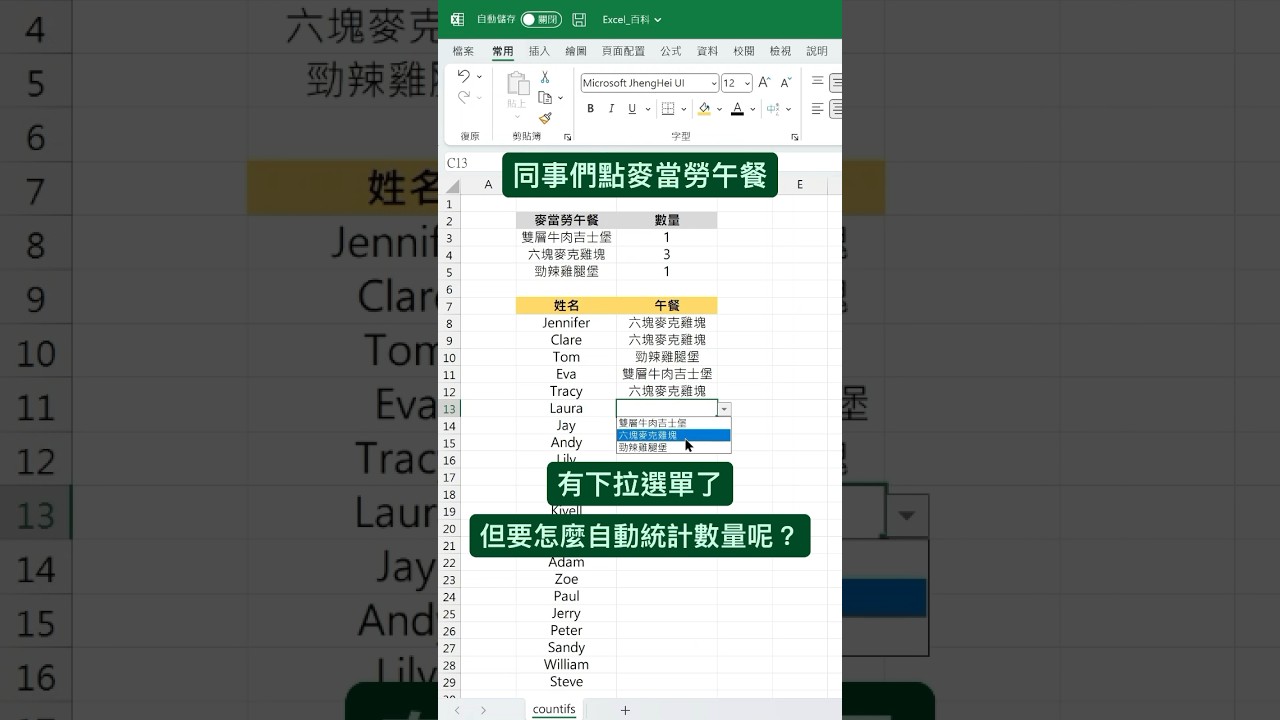
Task: Click the align left icon
Action: (x=817, y=109)
